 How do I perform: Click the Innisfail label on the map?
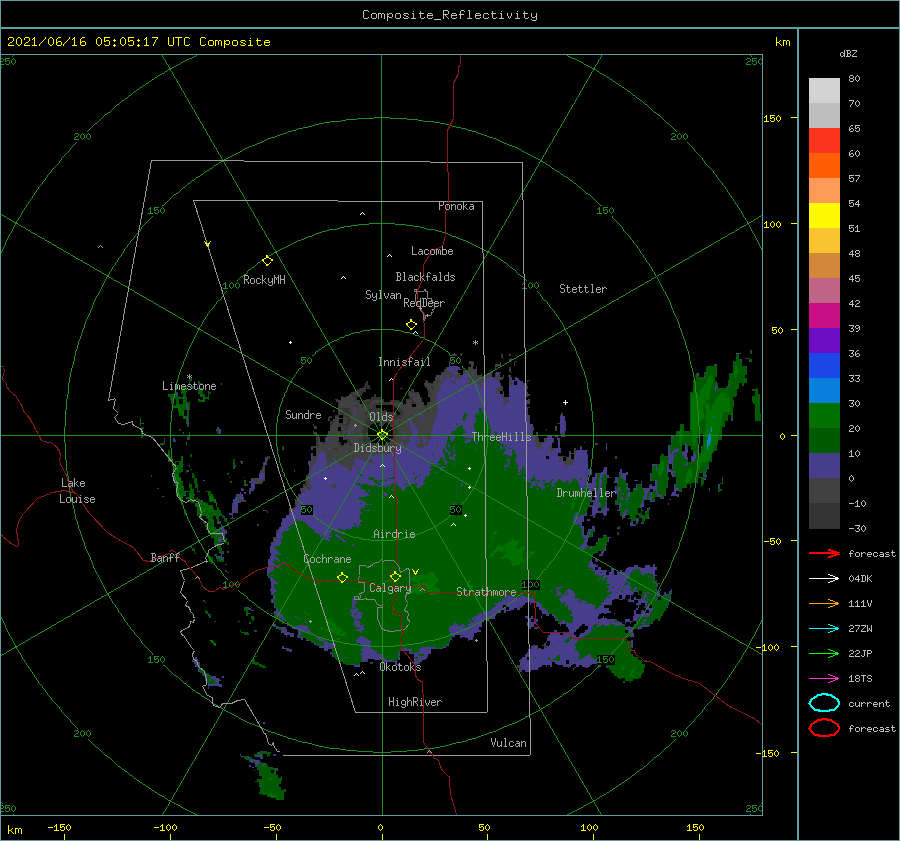(404, 362)
